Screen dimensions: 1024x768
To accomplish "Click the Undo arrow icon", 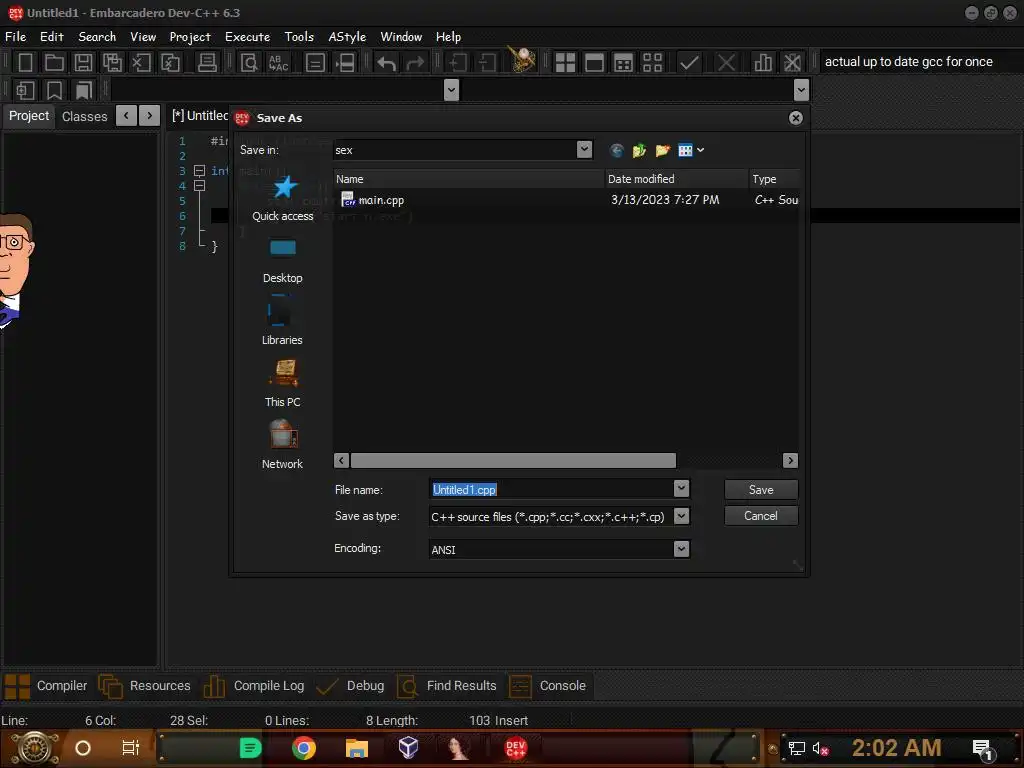I will tap(386, 63).
